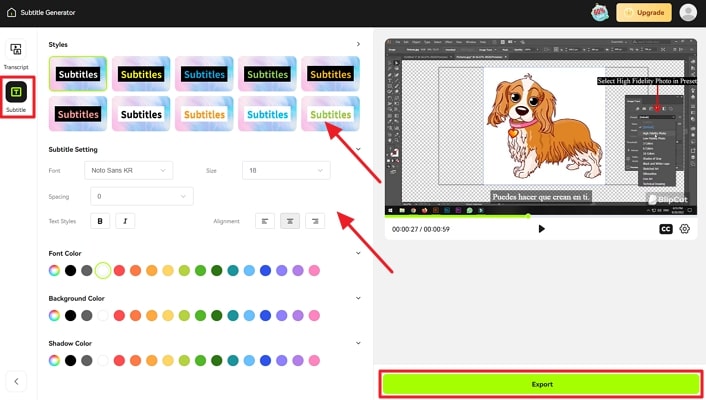Viewport: 706px width, 400px height.
Task: Choose orange shadow color
Action: (135, 360)
